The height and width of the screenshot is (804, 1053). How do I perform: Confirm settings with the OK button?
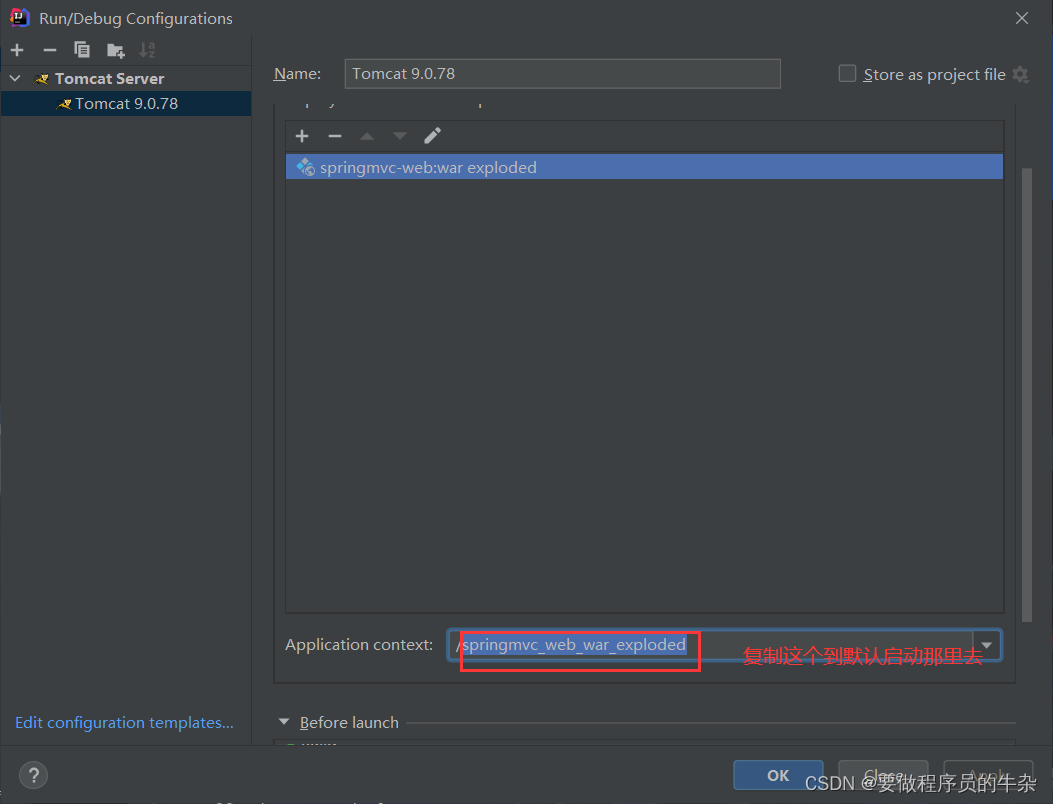pos(777,775)
